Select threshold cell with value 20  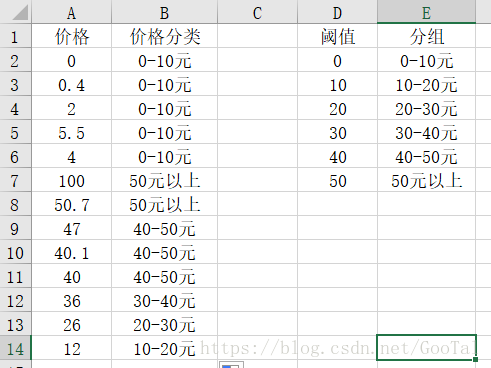337,108
